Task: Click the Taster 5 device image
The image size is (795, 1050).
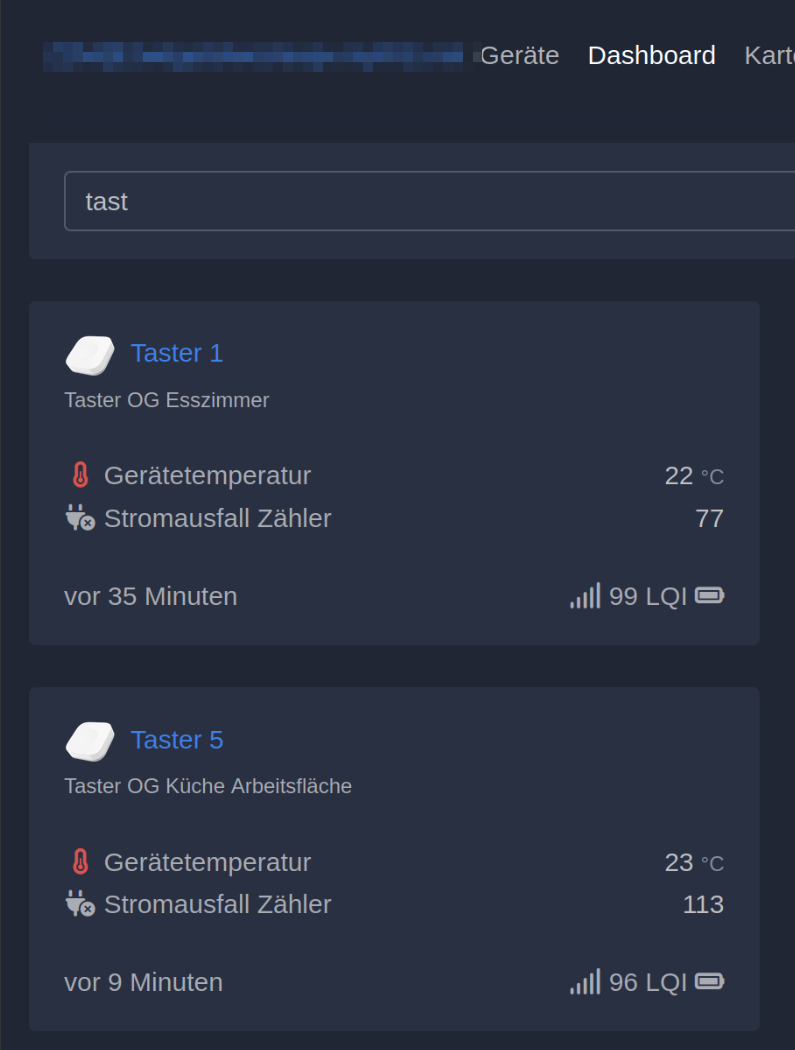Action: [90, 741]
